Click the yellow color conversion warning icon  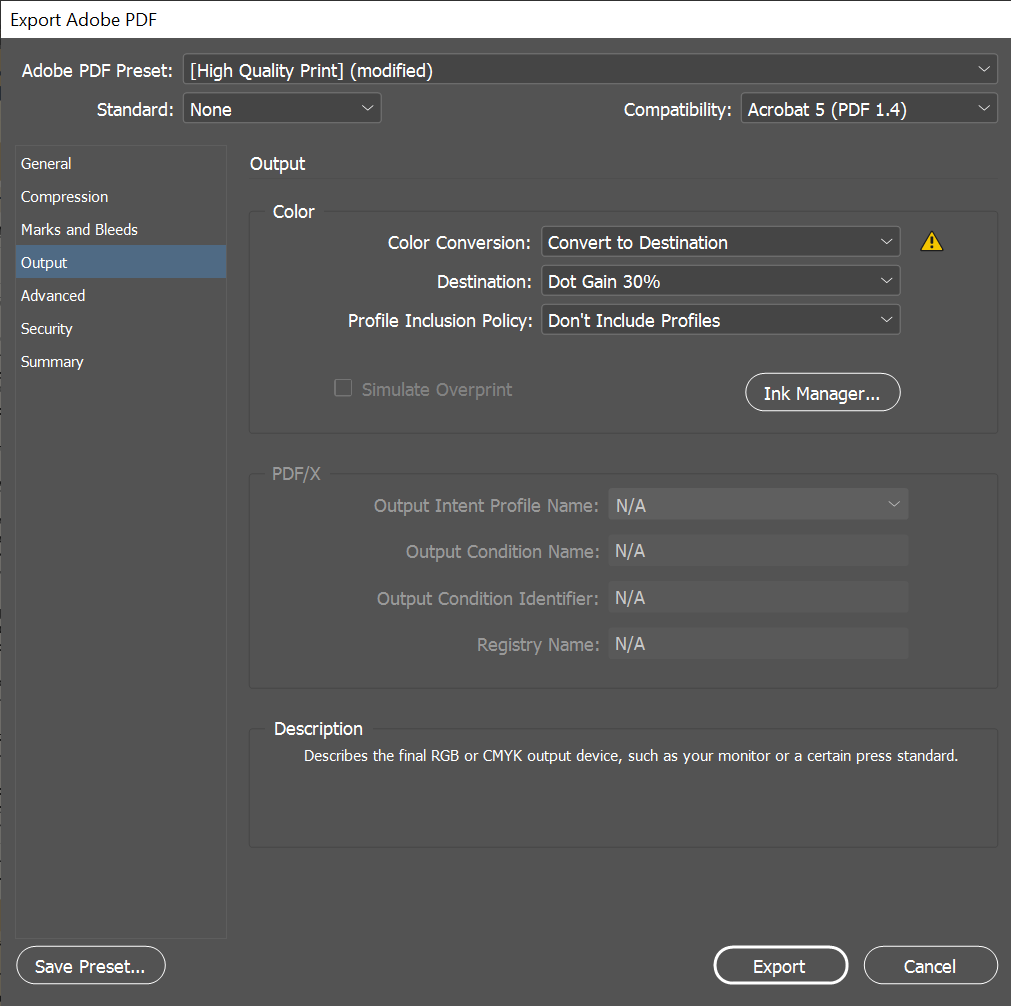932,242
